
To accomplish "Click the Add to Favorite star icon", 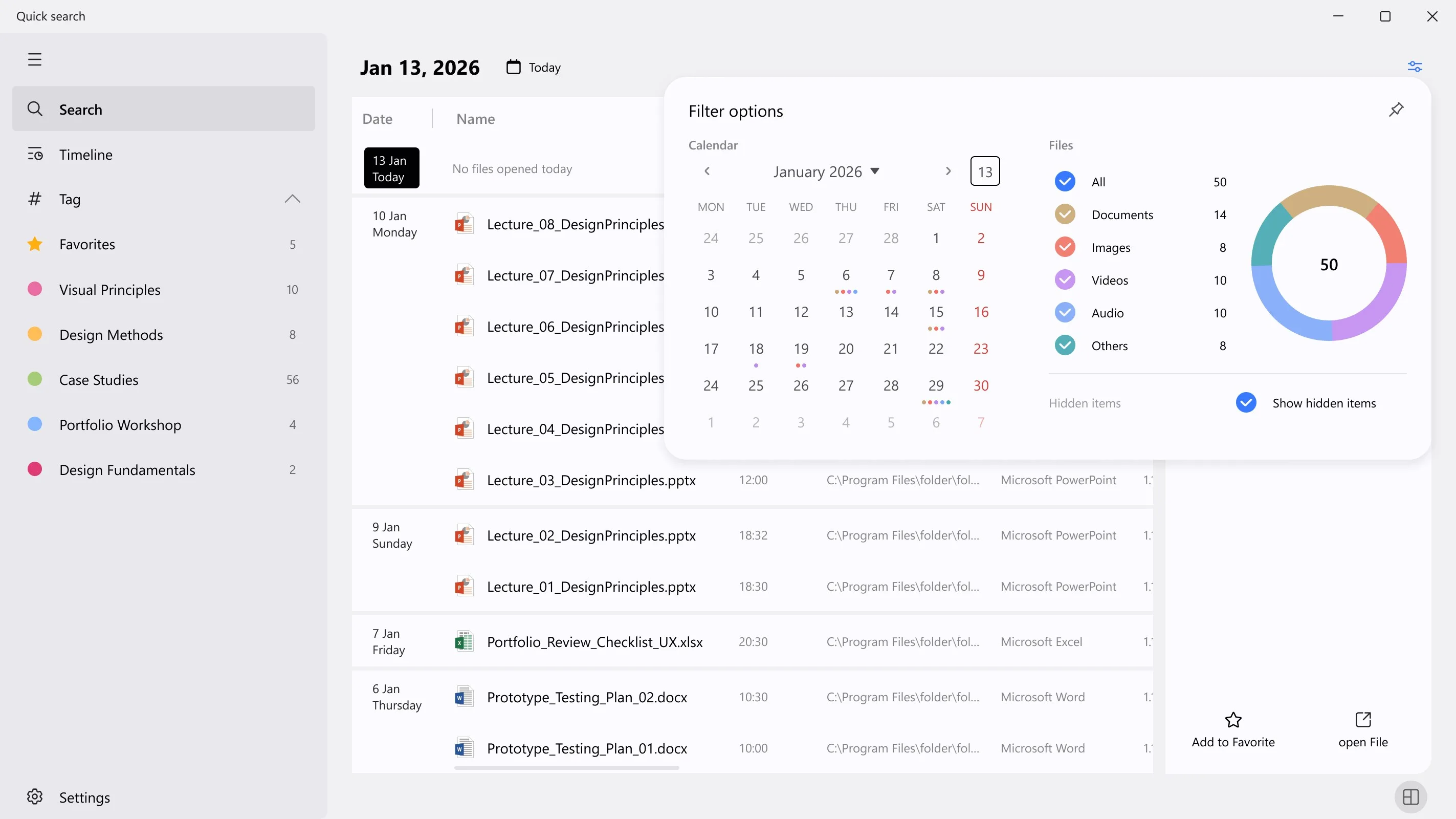I will 1233,720.
